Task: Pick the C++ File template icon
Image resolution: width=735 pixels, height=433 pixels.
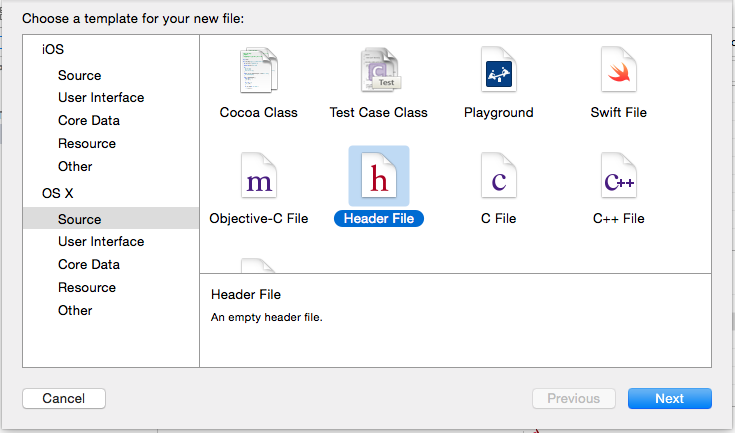Action: (x=619, y=176)
